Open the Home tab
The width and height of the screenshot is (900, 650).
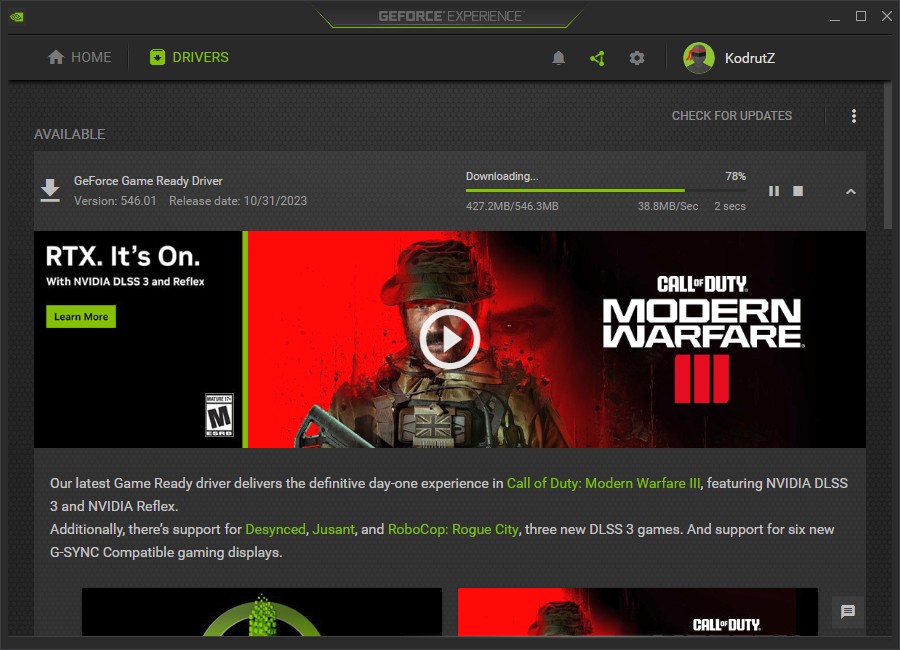coord(79,57)
